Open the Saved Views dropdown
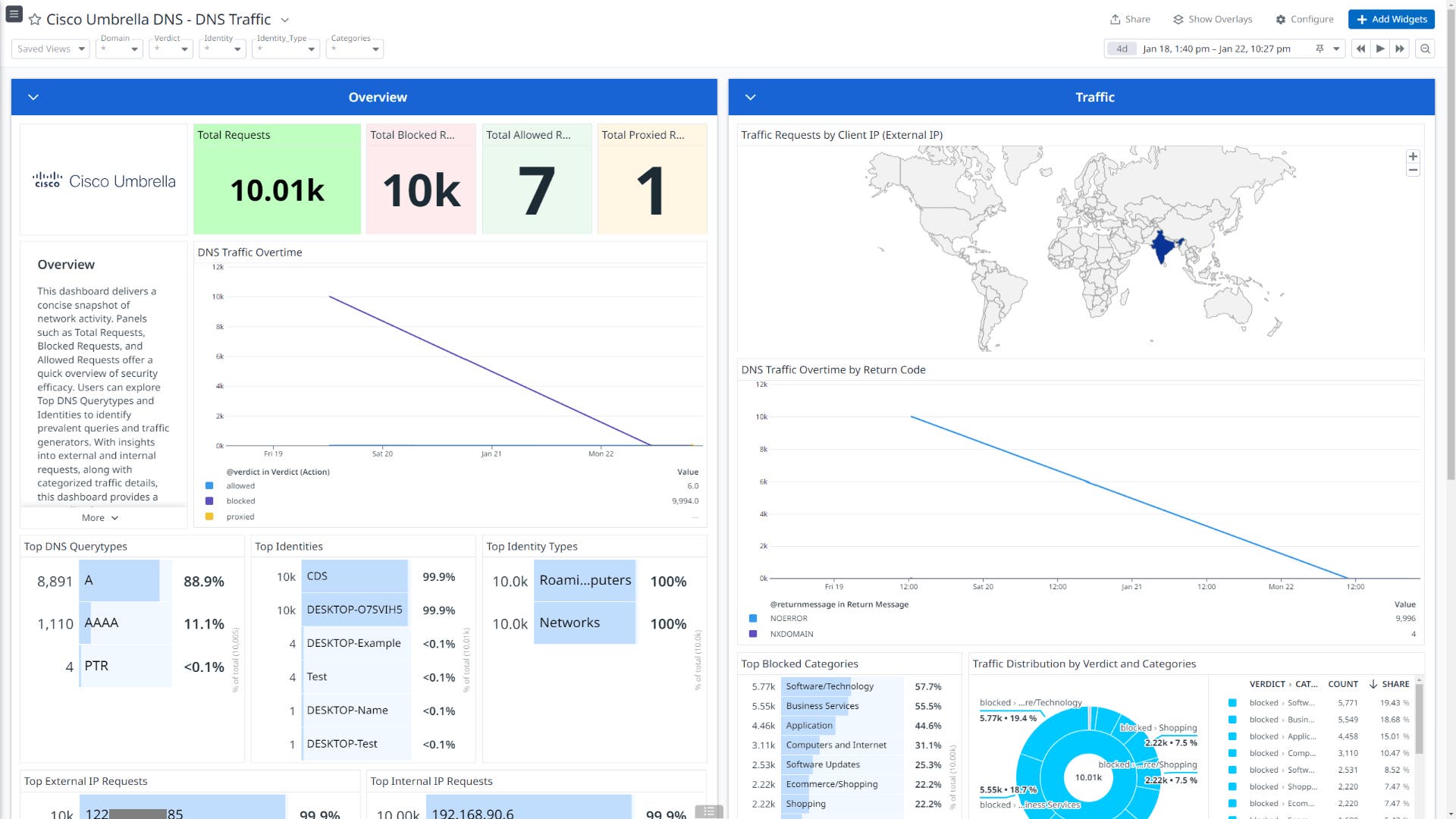 tap(49, 49)
